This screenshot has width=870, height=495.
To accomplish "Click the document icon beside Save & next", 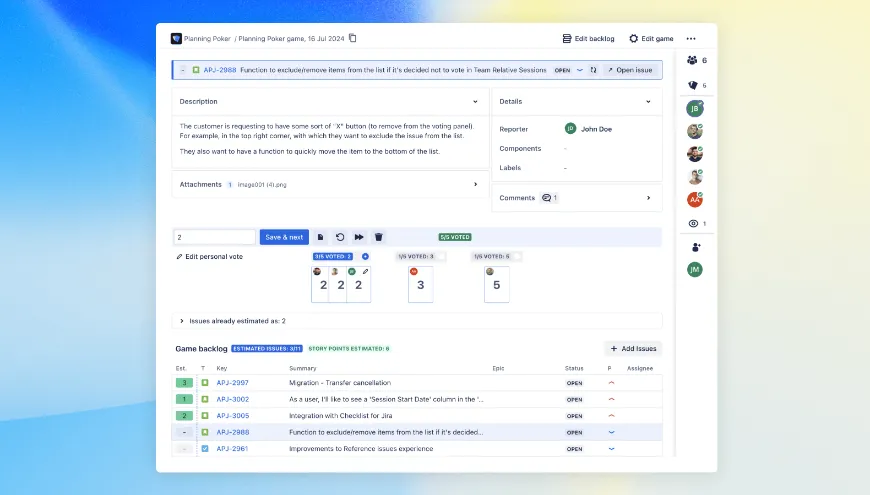I will (x=321, y=237).
